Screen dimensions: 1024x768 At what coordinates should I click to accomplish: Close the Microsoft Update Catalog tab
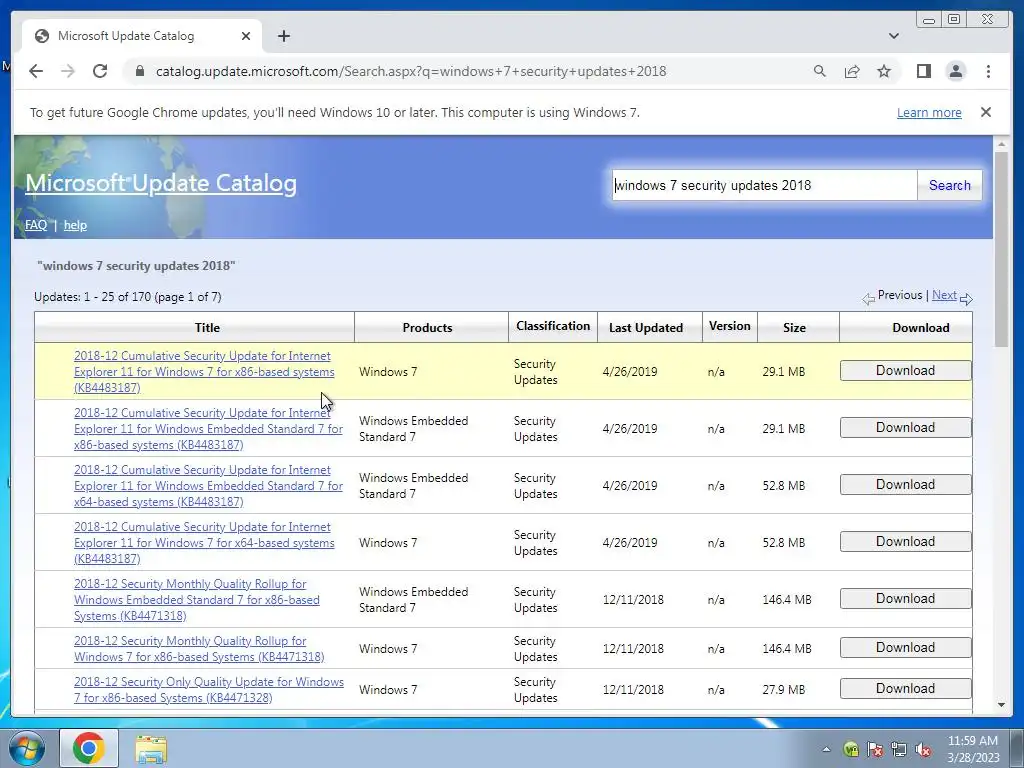pyautogui.click(x=246, y=36)
